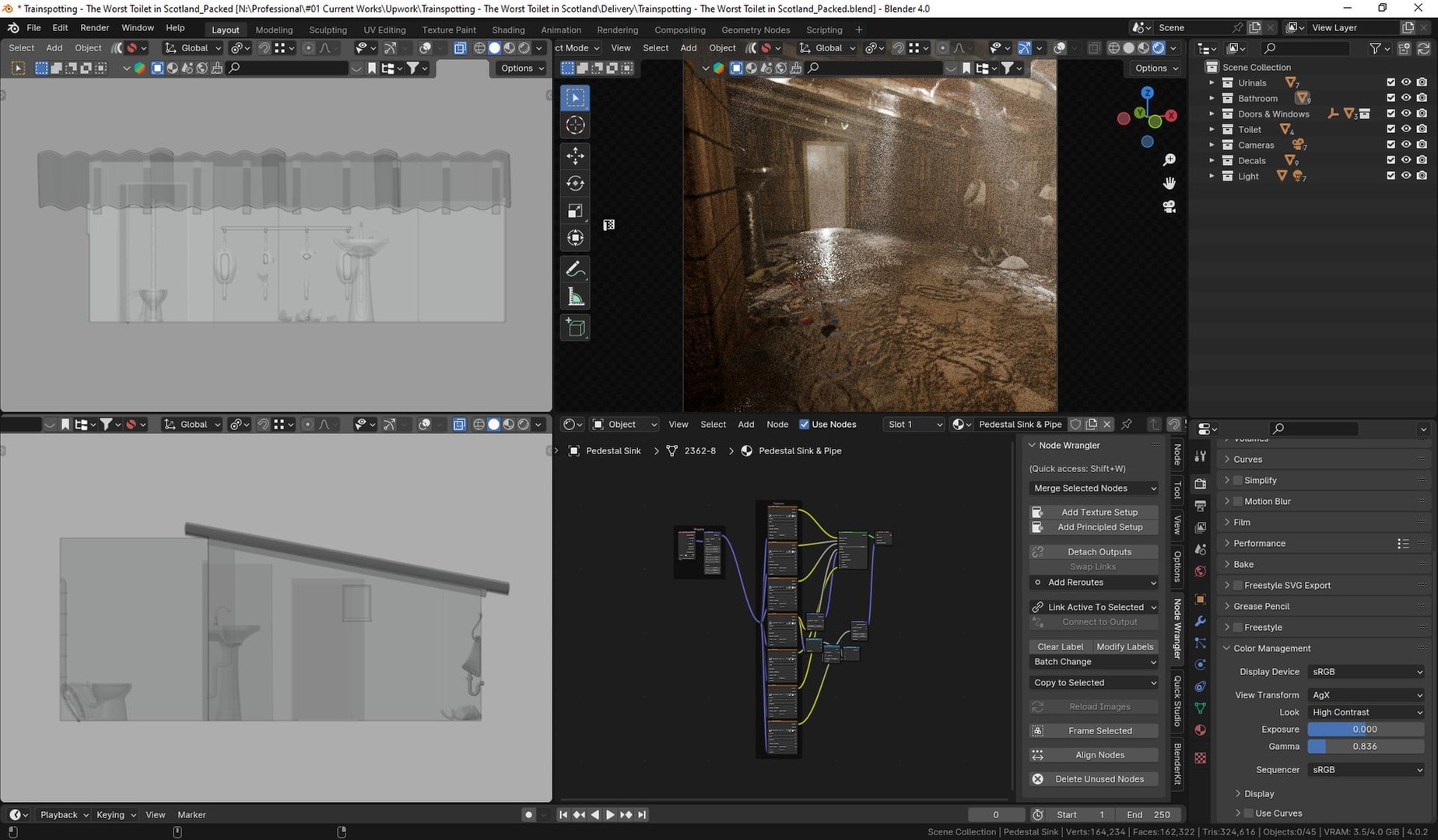Pick the Annotate tool

(575, 269)
